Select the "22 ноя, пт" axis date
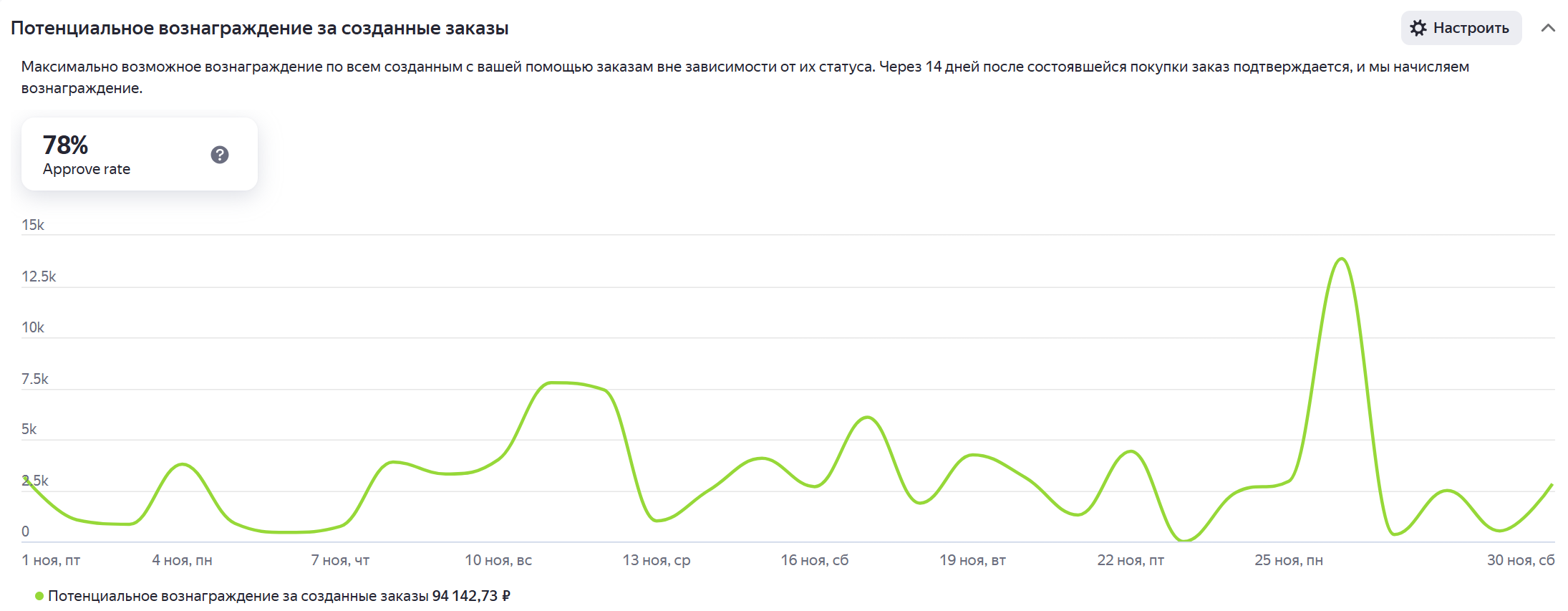This screenshot has width=1568, height=611. coord(1131,560)
